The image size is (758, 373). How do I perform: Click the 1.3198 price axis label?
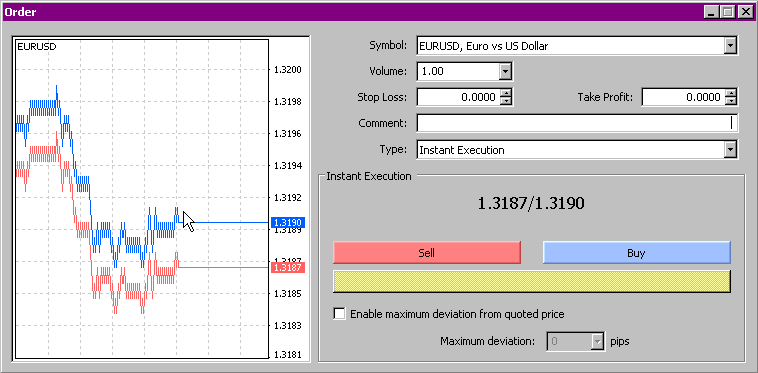(288, 102)
